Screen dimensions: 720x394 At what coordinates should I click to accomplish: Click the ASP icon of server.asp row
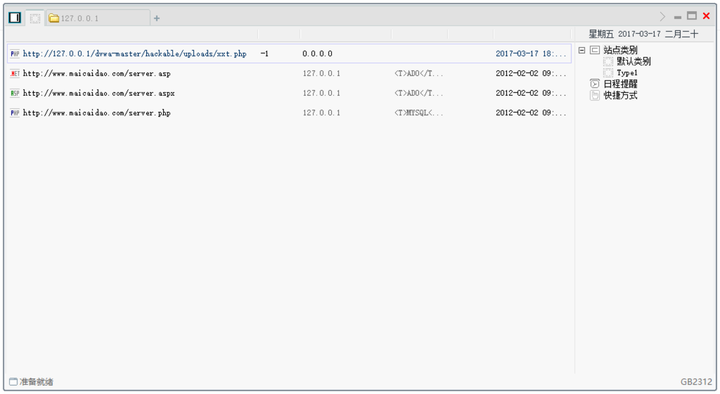(x=15, y=73)
